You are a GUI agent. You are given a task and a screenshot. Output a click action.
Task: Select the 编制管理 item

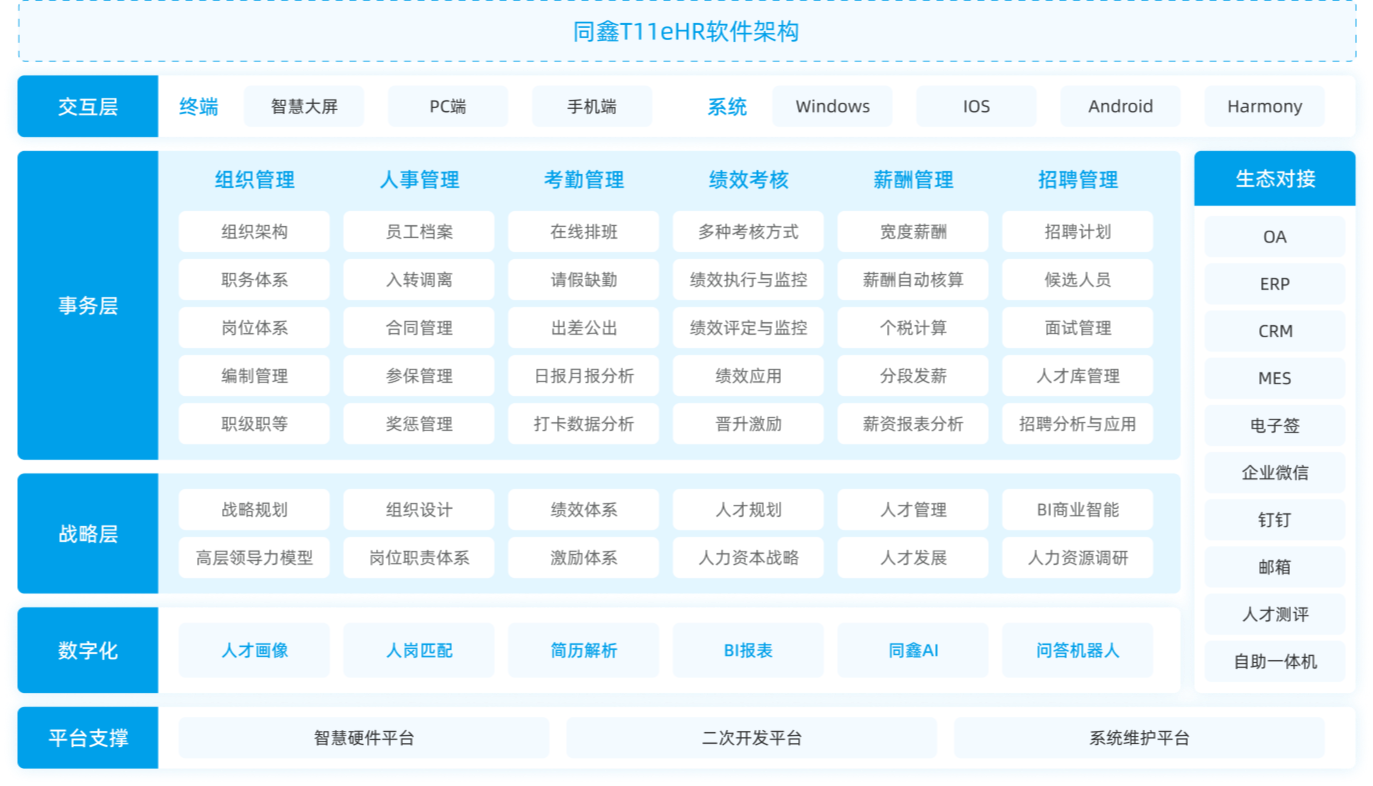(x=254, y=375)
